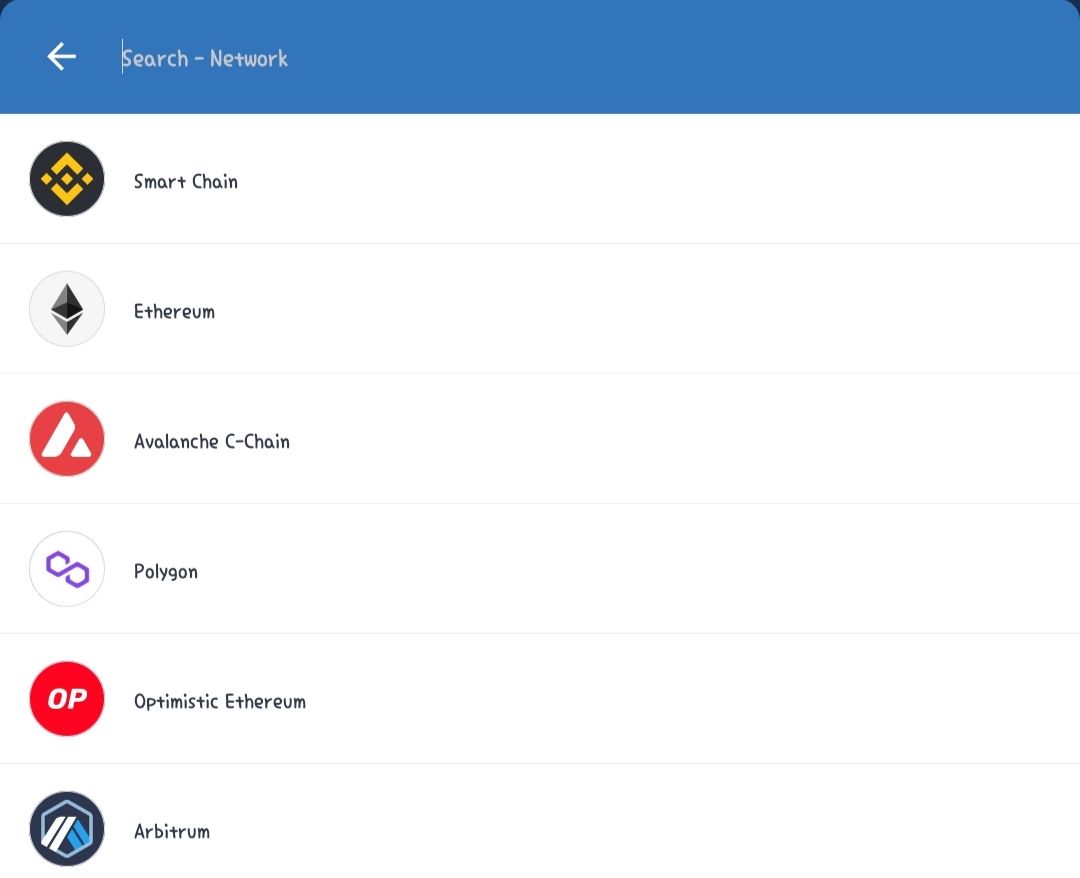Tap the purple Polygon logo

[x=67, y=569]
